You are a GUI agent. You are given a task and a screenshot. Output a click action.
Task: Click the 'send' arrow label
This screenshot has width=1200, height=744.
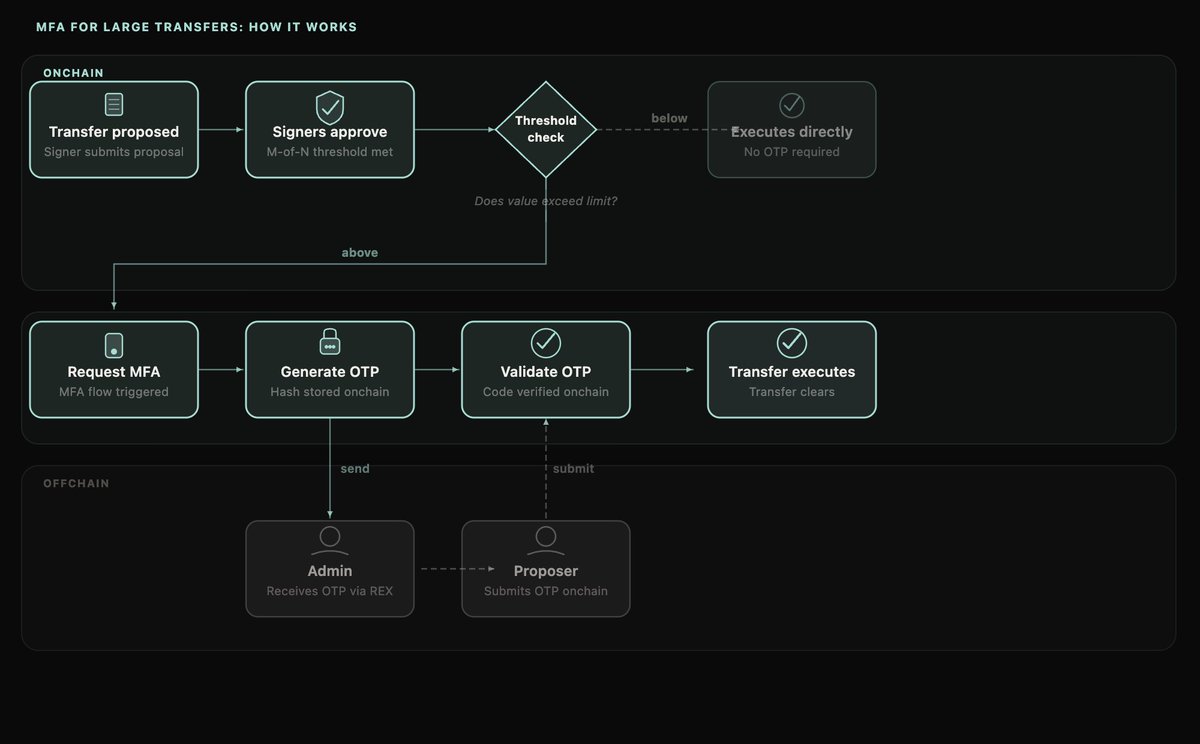pyautogui.click(x=355, y=468)
